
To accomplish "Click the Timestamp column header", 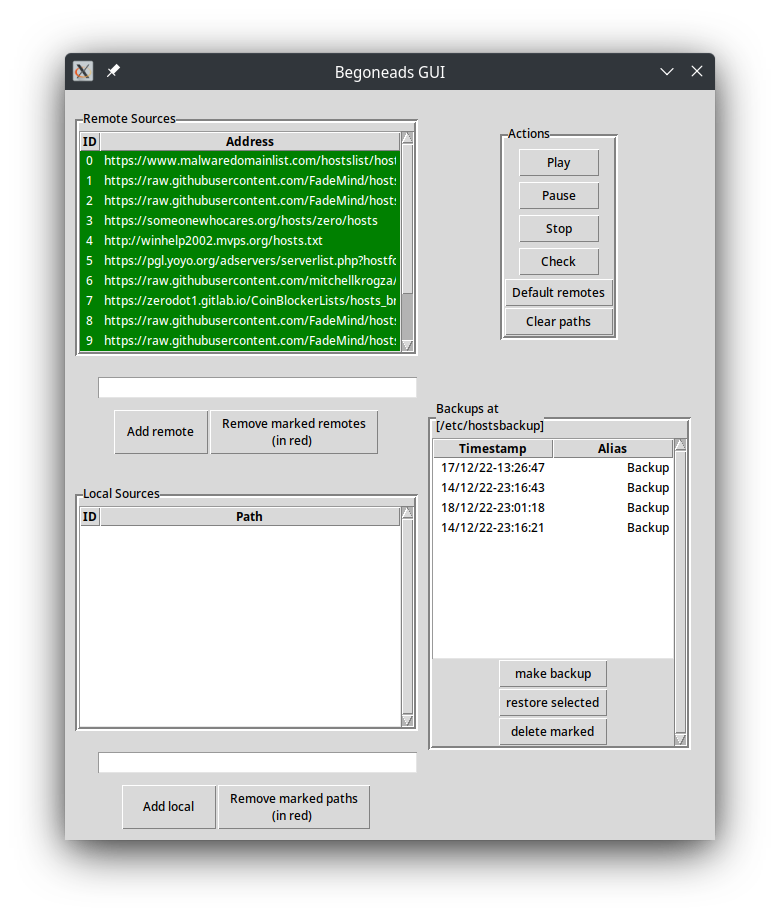I will 493,449.
